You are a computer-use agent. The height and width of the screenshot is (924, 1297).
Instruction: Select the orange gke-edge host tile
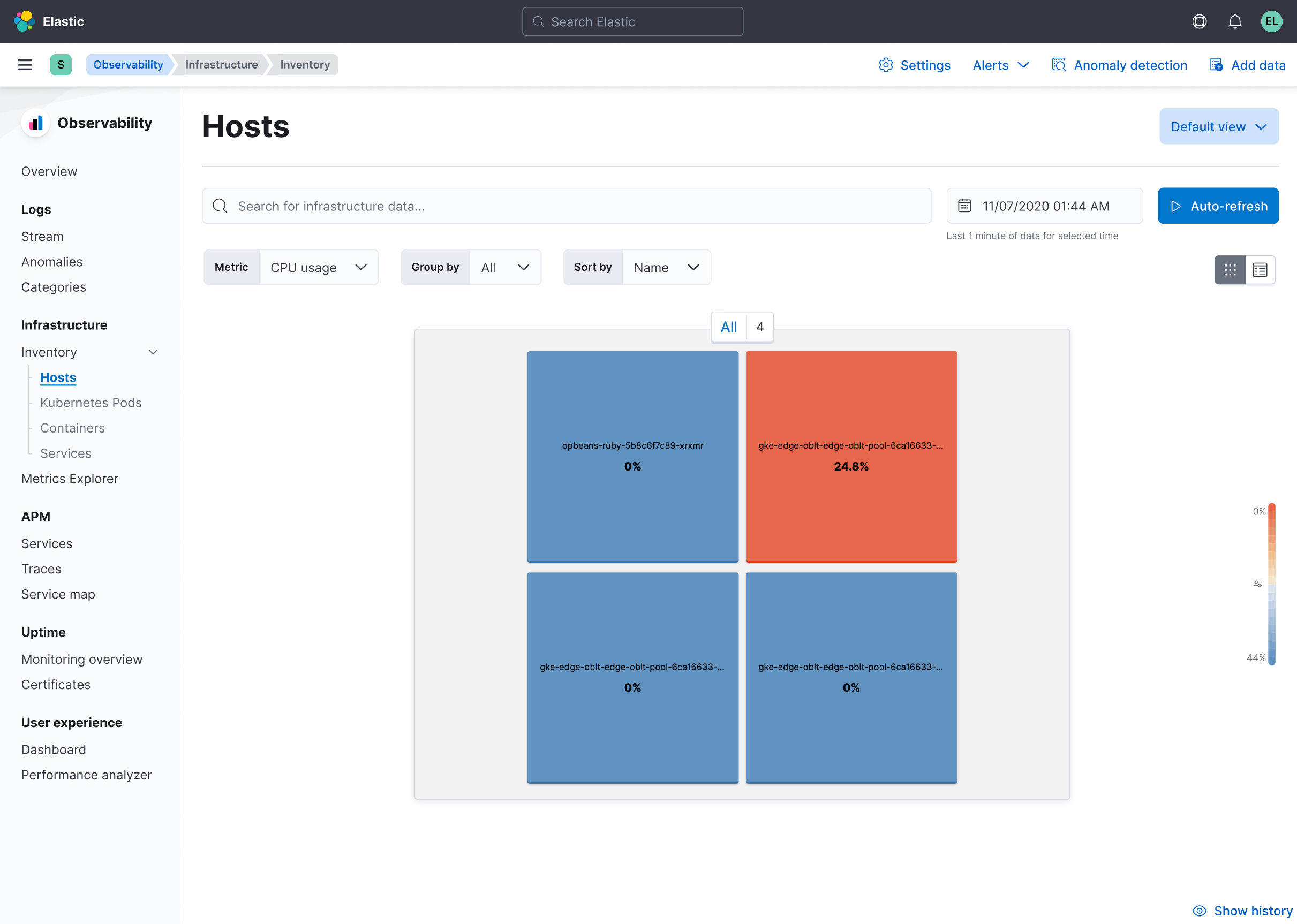(851, 456)
